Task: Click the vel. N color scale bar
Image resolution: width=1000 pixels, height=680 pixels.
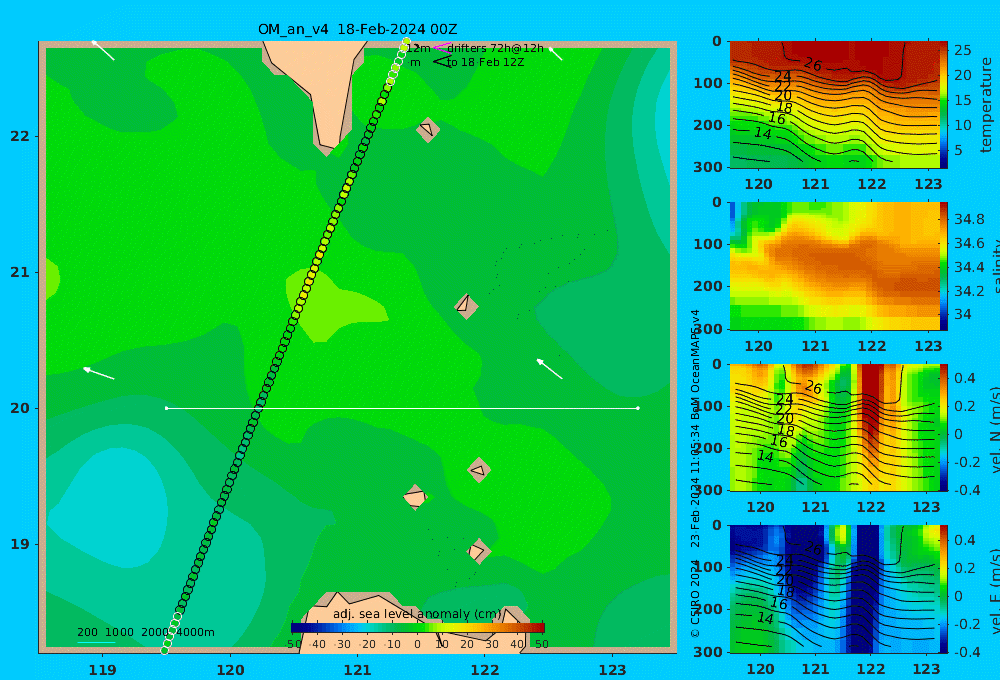Action: [944, 427]
